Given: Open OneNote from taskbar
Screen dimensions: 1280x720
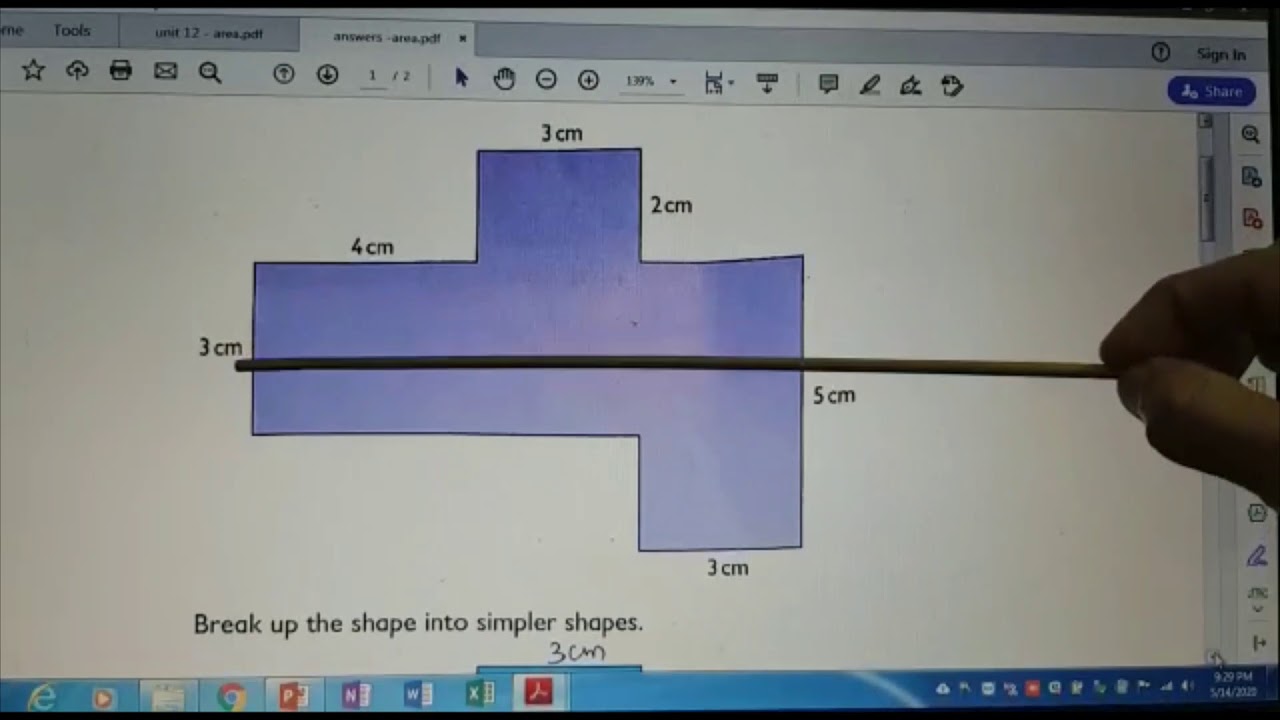Looking at the screenshot, I should (x=356, y=694).
